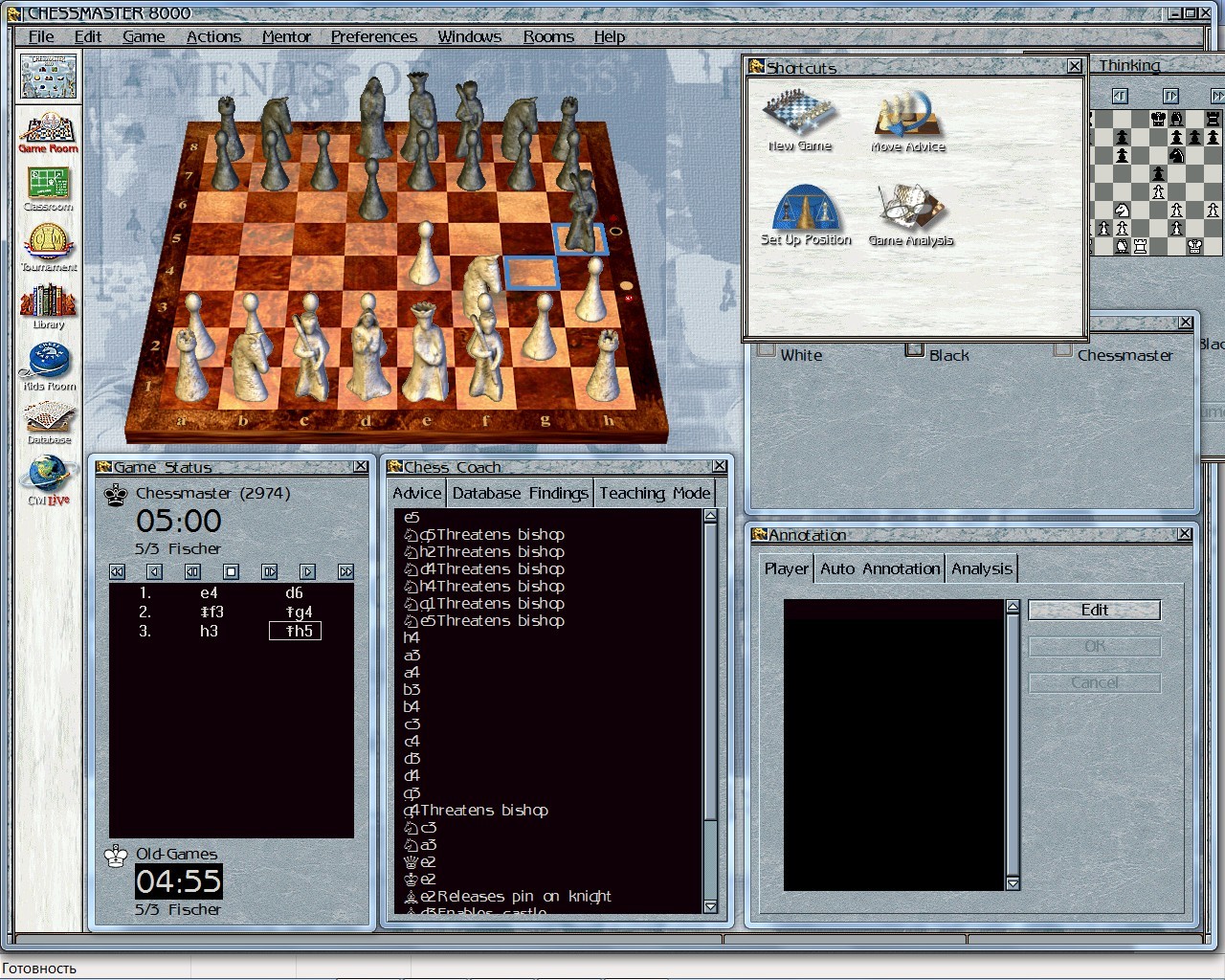Open the Database room icon
This screenshot has height=980, width=1225.
[x=48, y=424]
